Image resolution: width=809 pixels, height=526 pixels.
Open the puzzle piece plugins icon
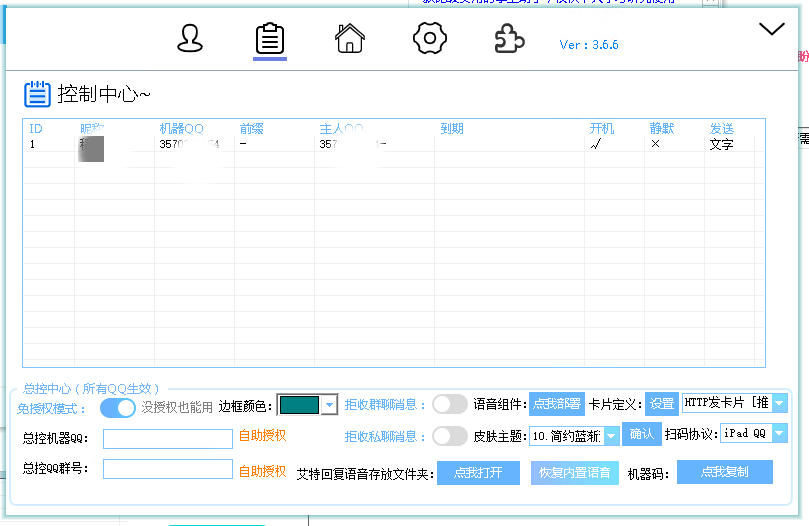[x=510, y=39]
